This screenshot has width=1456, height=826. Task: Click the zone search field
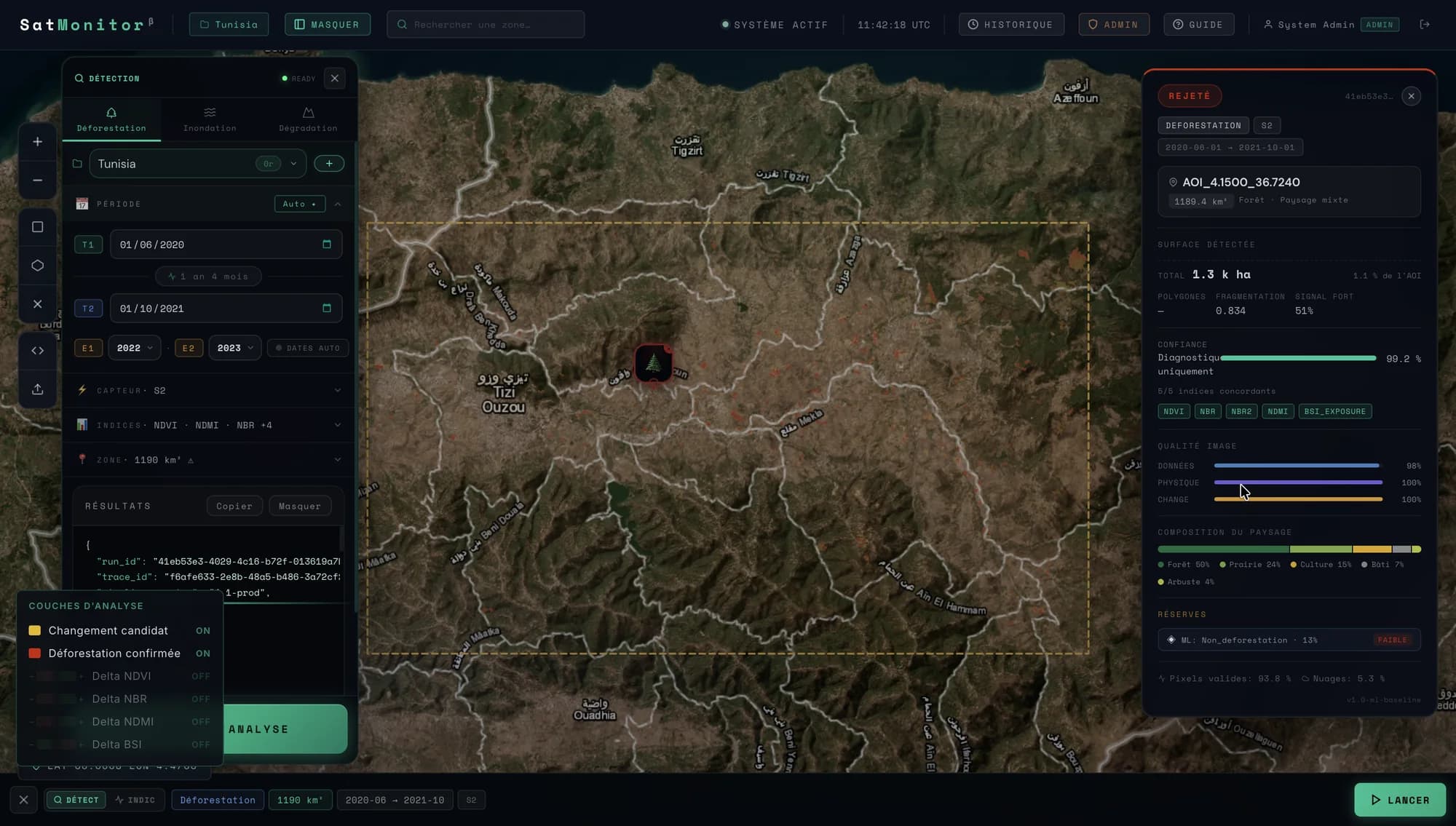coord(486,24)
